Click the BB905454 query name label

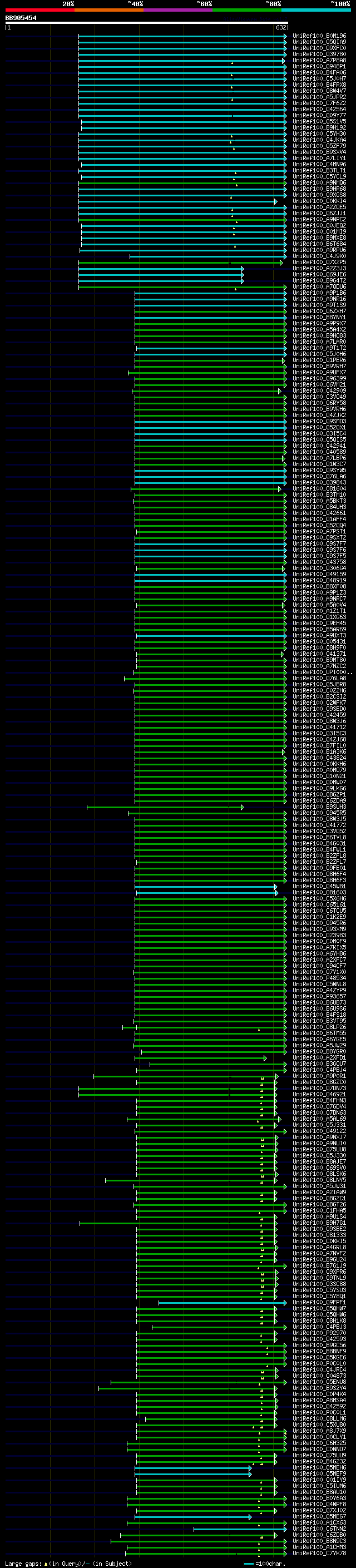[x=21, y=18]
